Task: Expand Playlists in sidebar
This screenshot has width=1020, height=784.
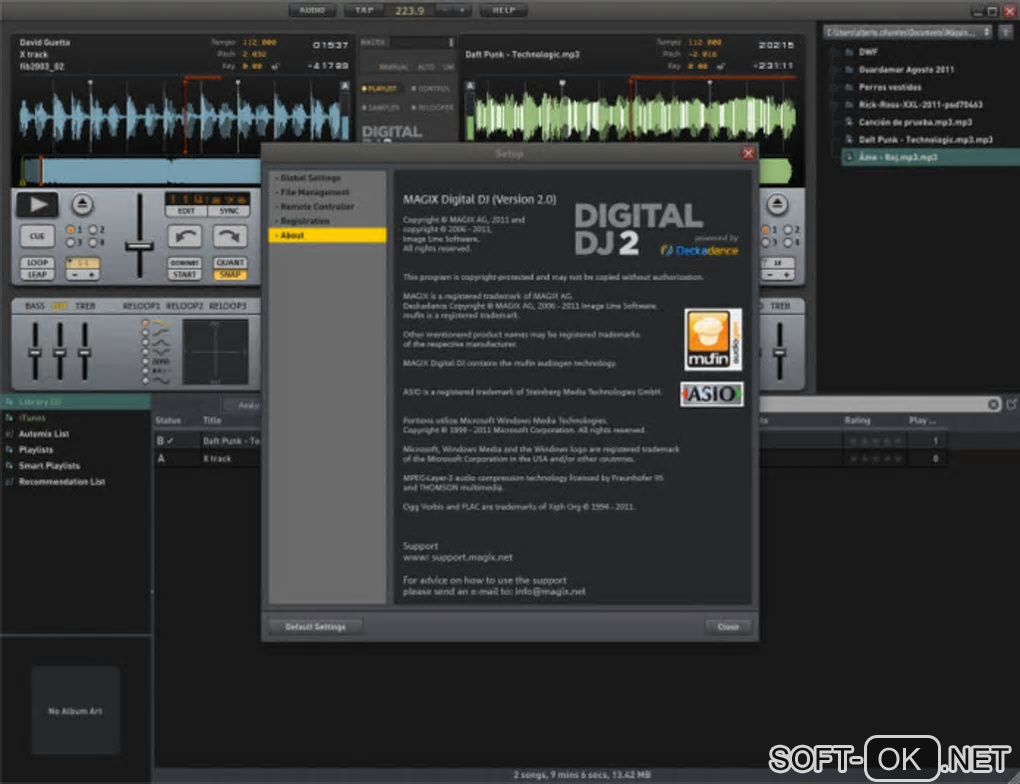Action: [x=9, y=450]
